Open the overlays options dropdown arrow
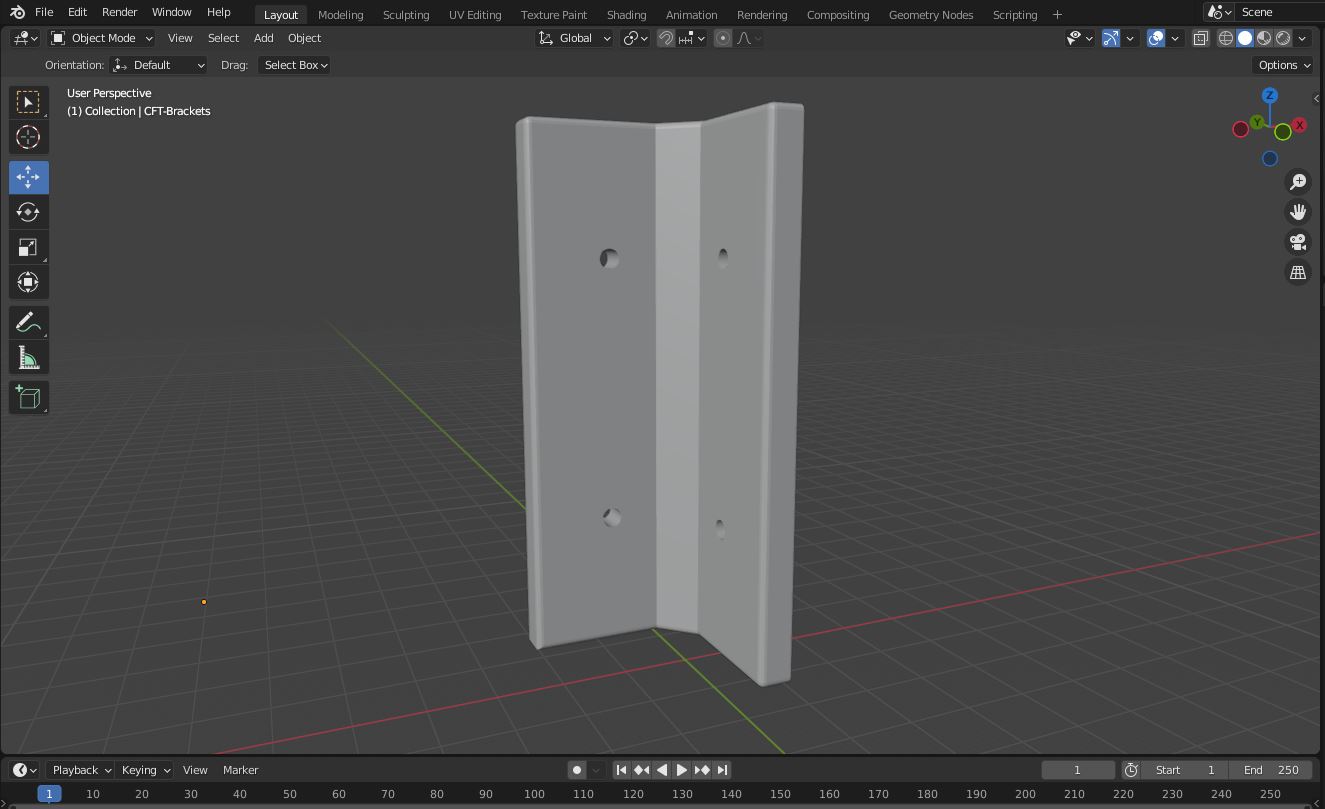Viewport: 1325px width, 809px height. tap(1175, 38)
